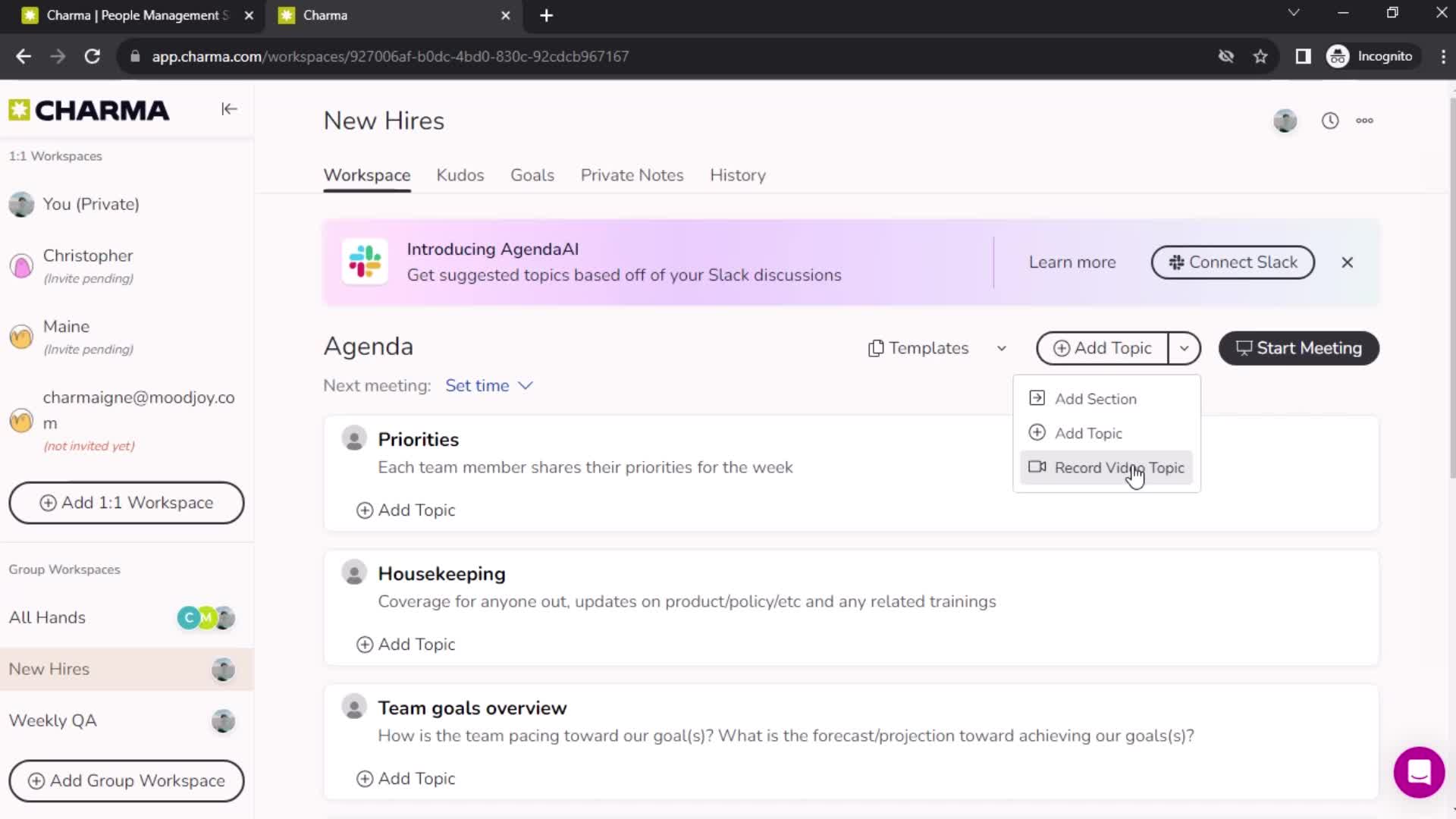Click the Start Meeting button
1456x819 pixels.
pyautogui.click(x=1298, y=348)
